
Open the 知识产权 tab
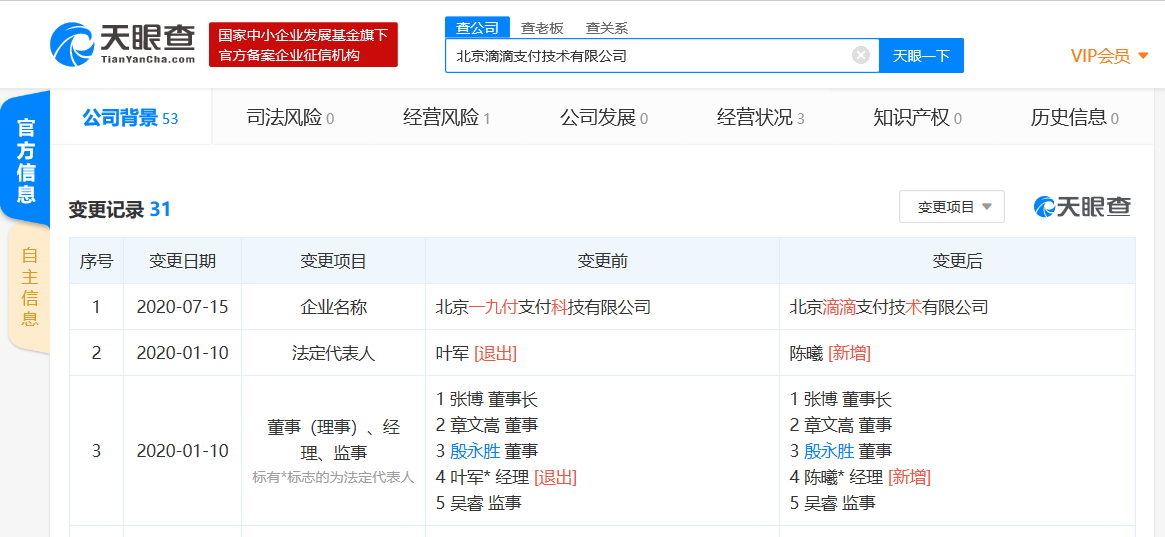click(917, 118)
